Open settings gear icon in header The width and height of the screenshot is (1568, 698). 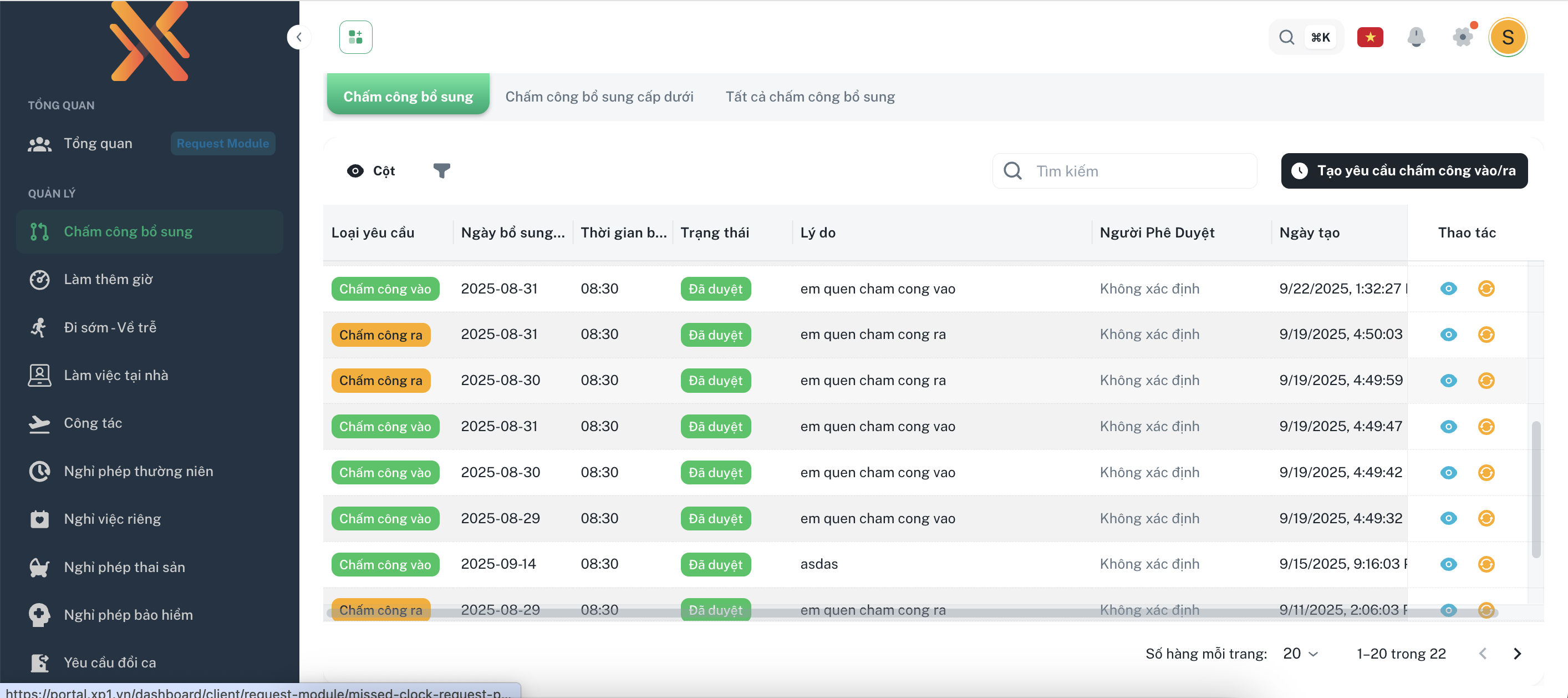pyautogui.click(x=1462, y=37)
